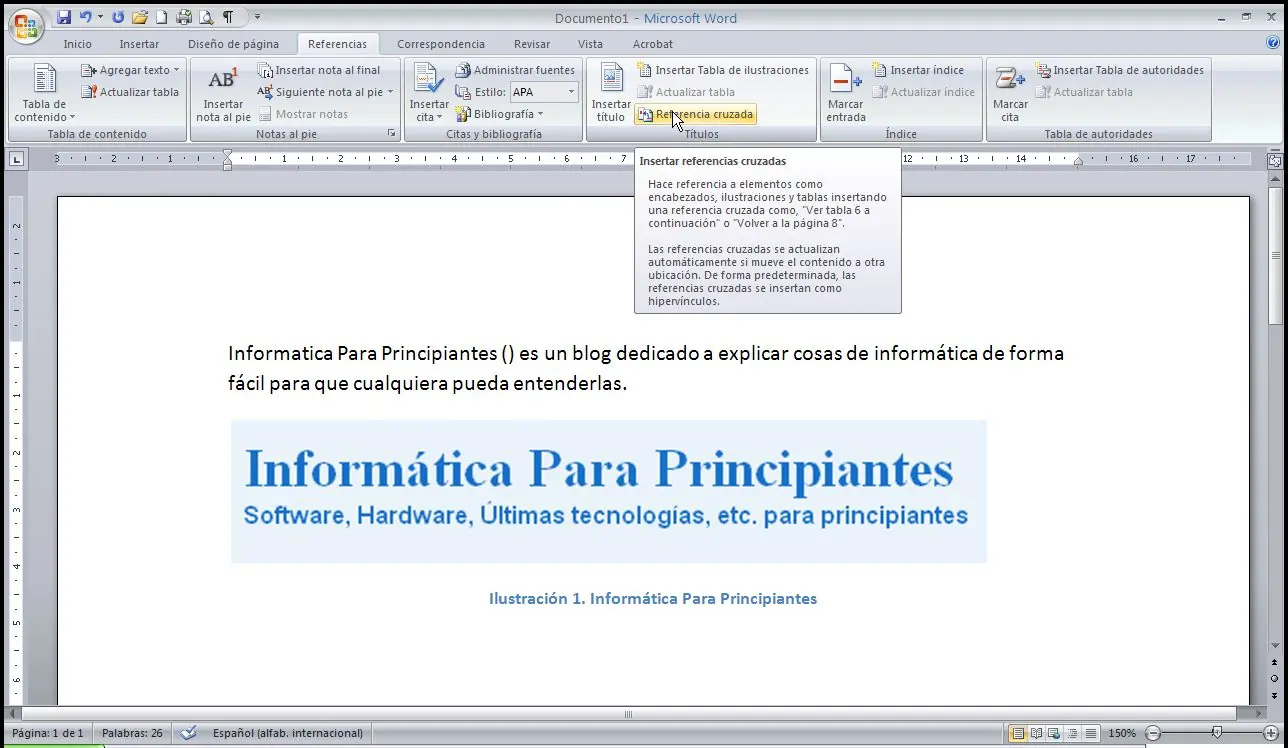
Task: Open the Insertar cita dropdown
Action: pyautogui.click(x=429, y=93)
